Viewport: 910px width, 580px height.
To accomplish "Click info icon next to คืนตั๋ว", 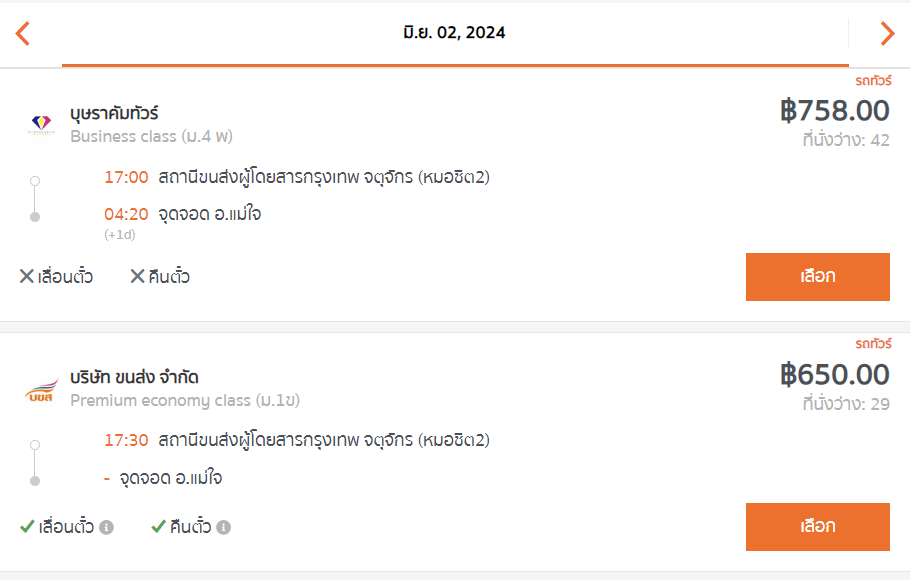I will pyautogui.click(x=223, y=527).
